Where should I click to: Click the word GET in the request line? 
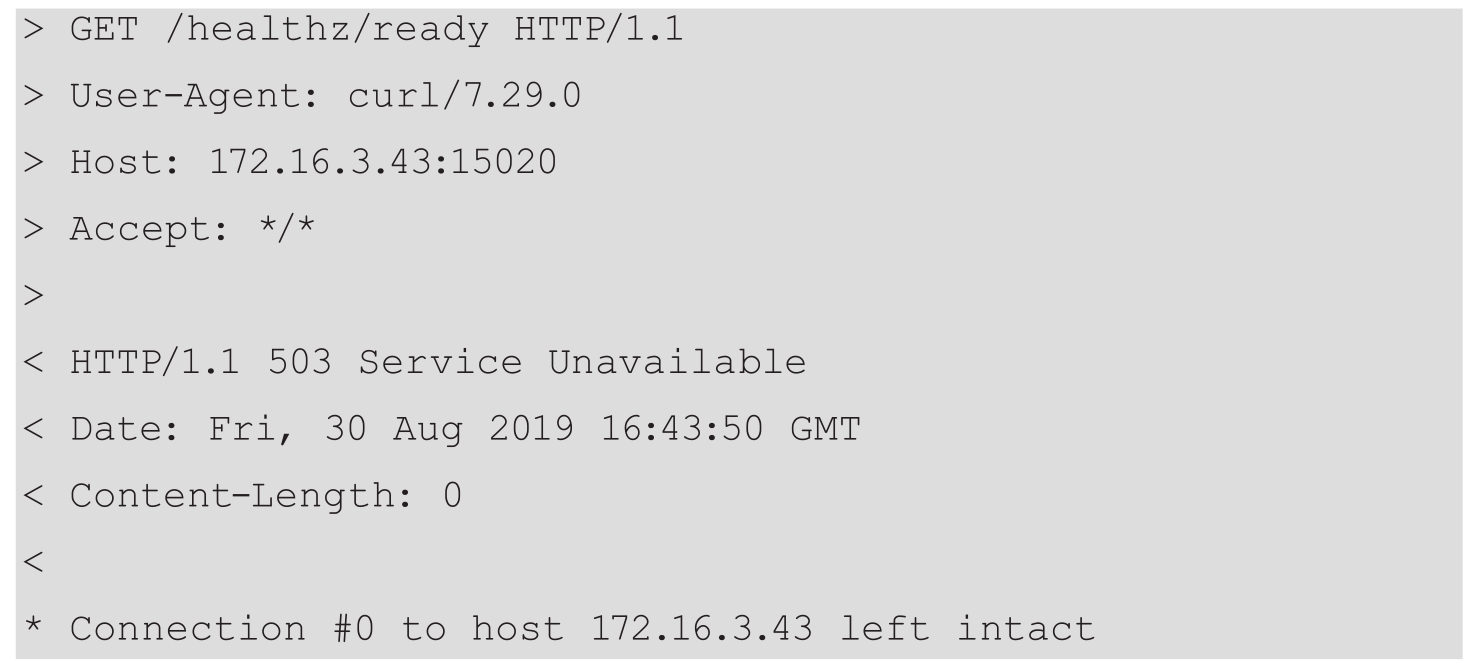pos(104,29)
